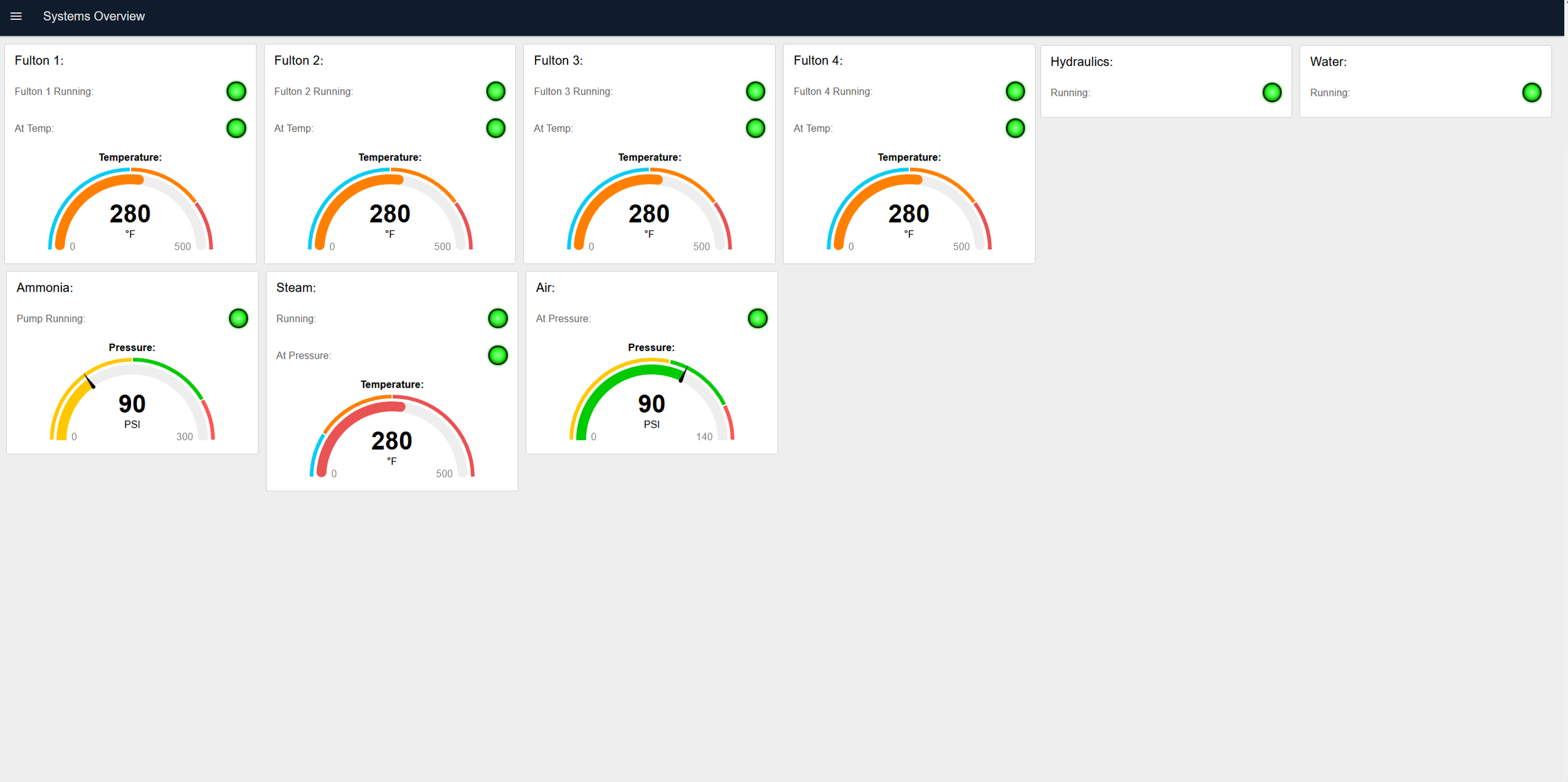The width and height of the screenshot is (1568, 782).
Task: Click the Ammonia Pump Running indicator
Action: [238, 319]
